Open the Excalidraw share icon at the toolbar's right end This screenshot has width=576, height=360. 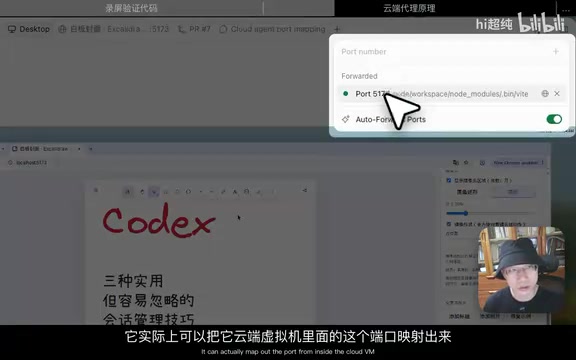pyautogui.click(x=305, y=190)
